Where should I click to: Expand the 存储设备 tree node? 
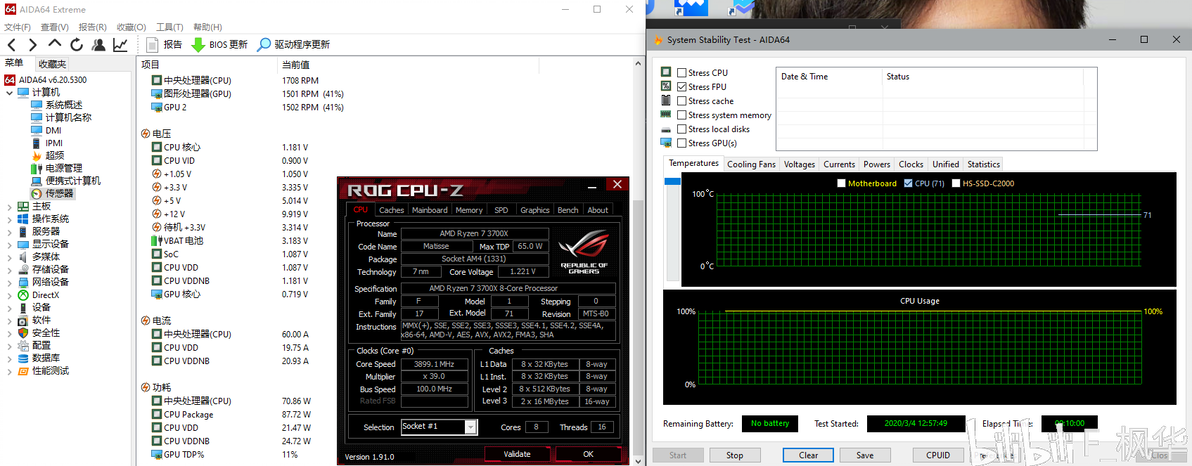point(9,269)
